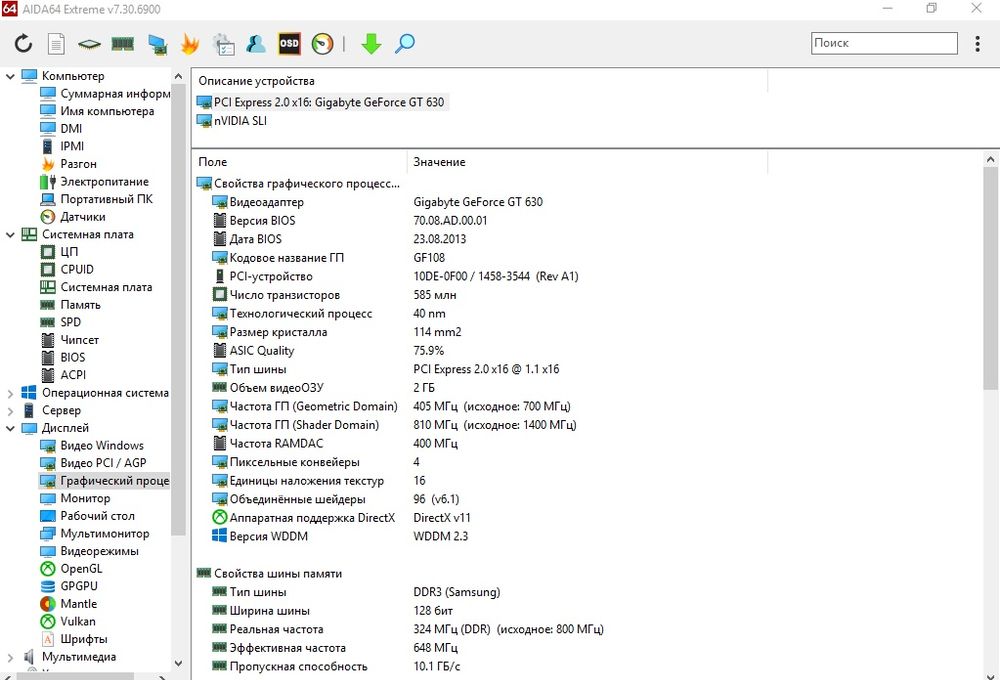This screenshot has height=680, width=1000.
Task: Open the OSD panel icon
Action: tap(289, 43)
